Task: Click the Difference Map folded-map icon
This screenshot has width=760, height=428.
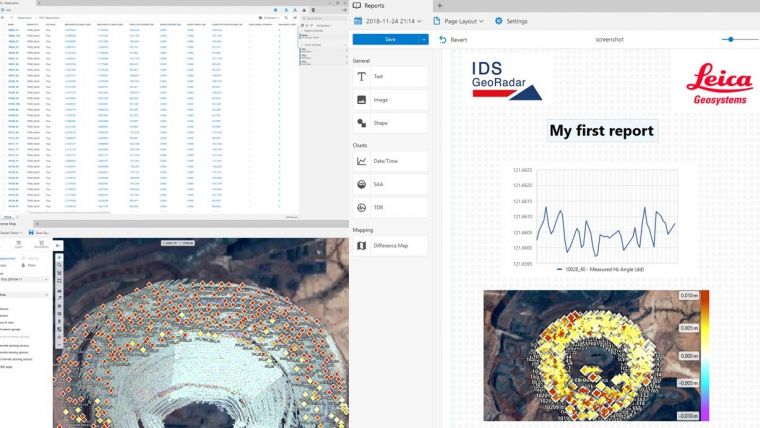Action: (x=362, y=246)
